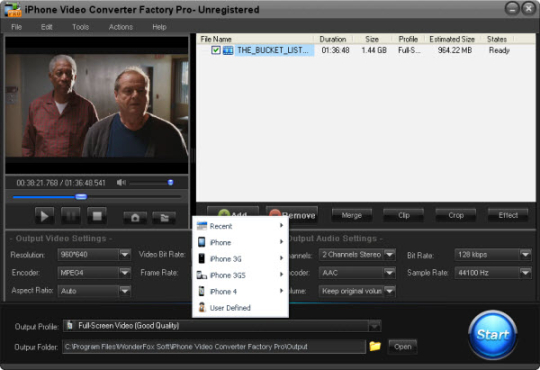Click the Ready status cell
The width and height of the screenshot is (540, 370).
point(499,50)
